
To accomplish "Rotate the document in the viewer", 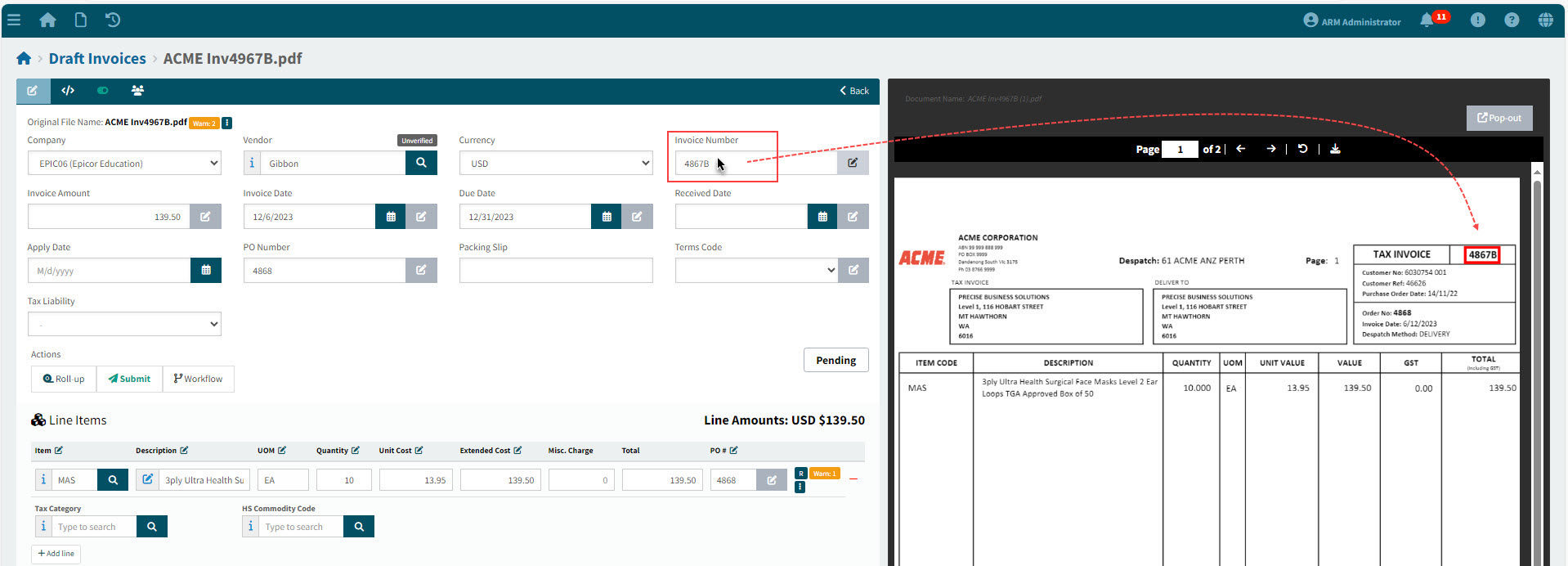I will (x=1303, y=149).
